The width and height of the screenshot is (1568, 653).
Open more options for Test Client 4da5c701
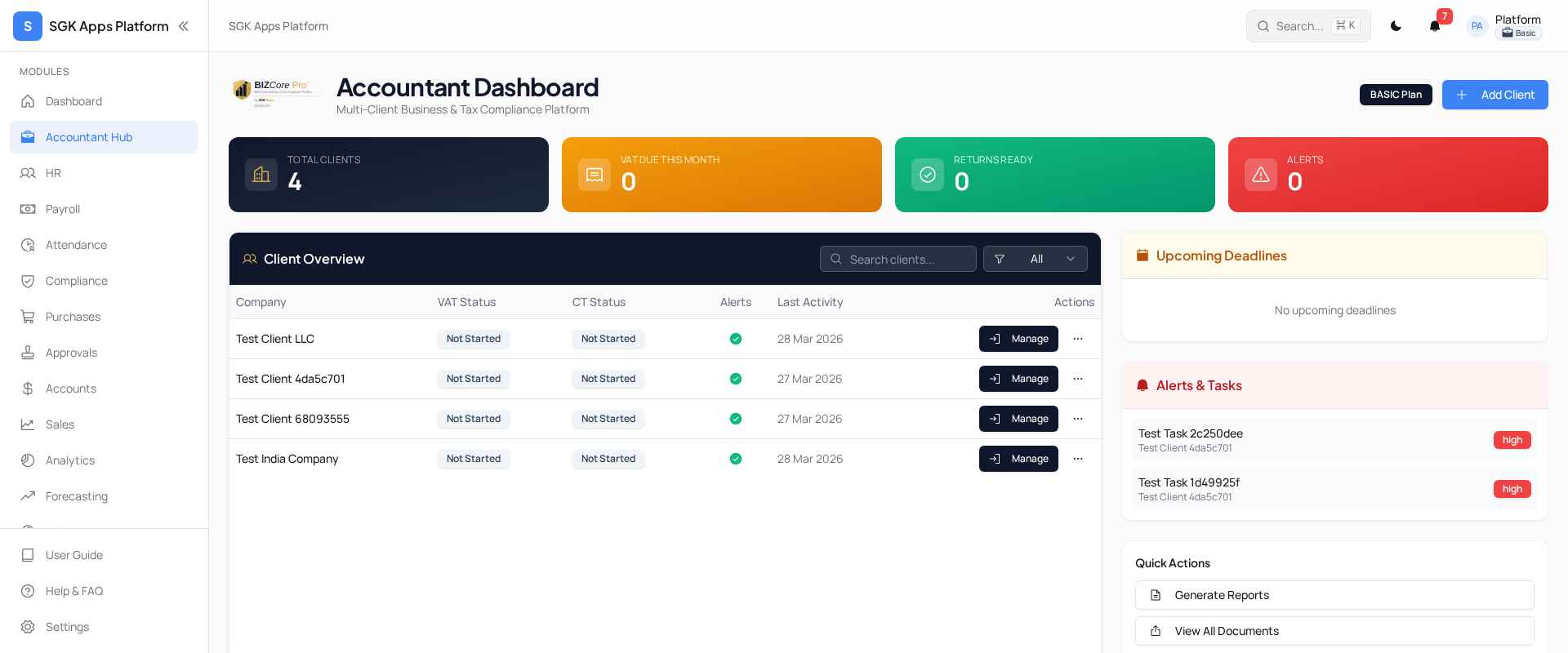click(1078, 379)
